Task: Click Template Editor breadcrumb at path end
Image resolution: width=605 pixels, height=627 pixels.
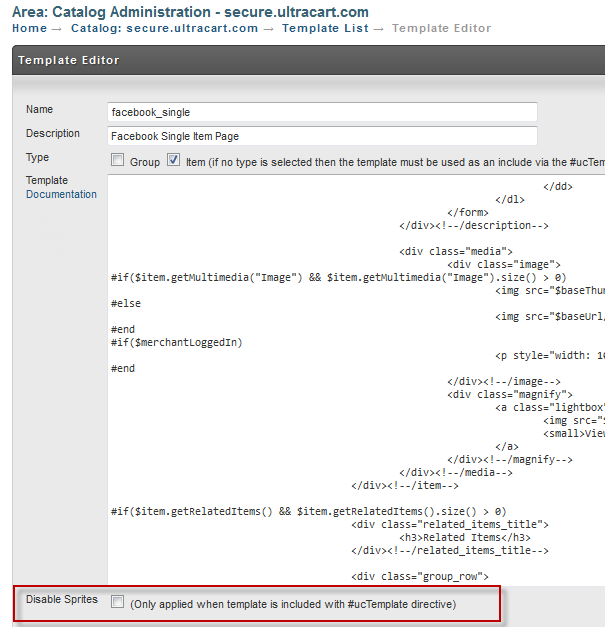Action: pyautogui.click(x=441, y=28)
